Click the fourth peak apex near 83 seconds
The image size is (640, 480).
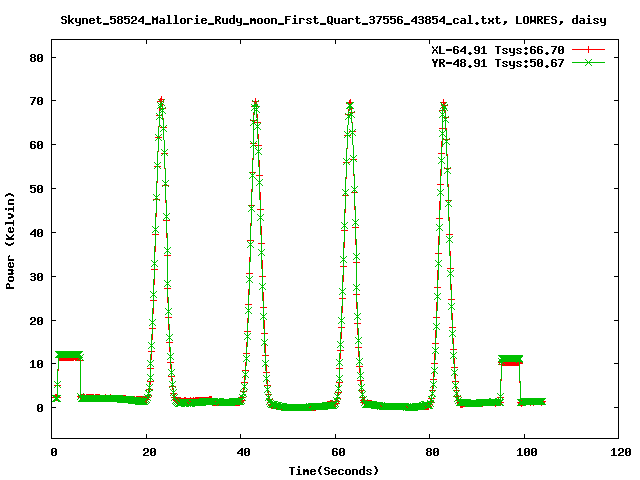pyautogui.click(x=444, y=104)
